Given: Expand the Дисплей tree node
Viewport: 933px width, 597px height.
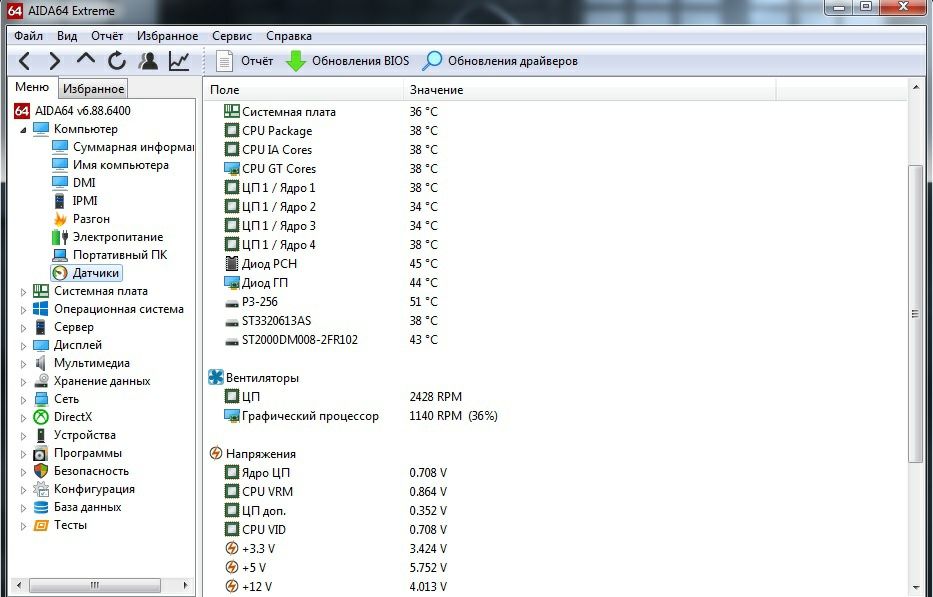Looking at the screenshot, I should [x=23, y=346].
